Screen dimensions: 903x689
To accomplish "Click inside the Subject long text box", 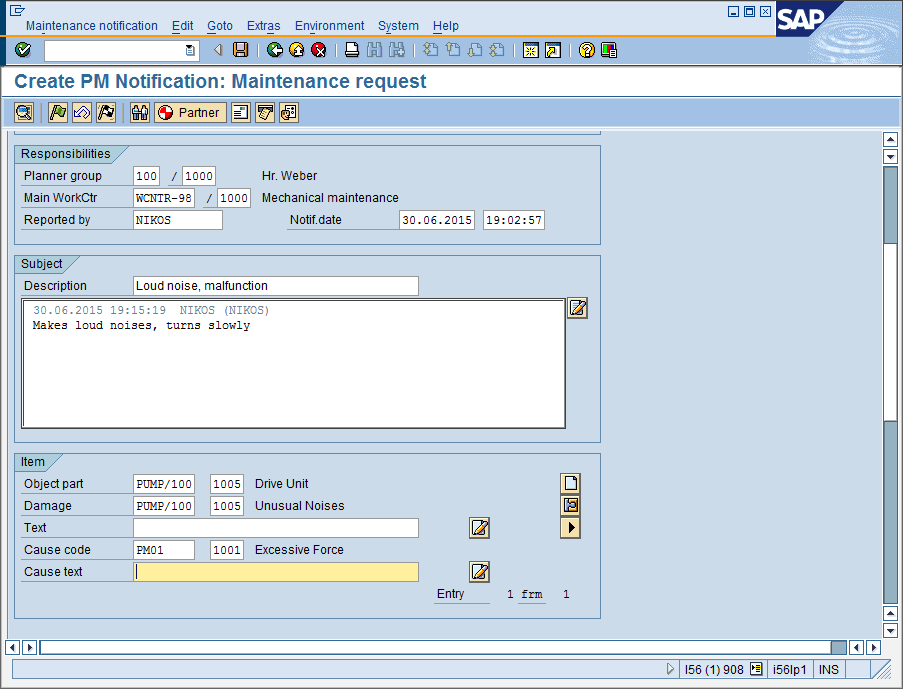I will click(x=293, y=364).
